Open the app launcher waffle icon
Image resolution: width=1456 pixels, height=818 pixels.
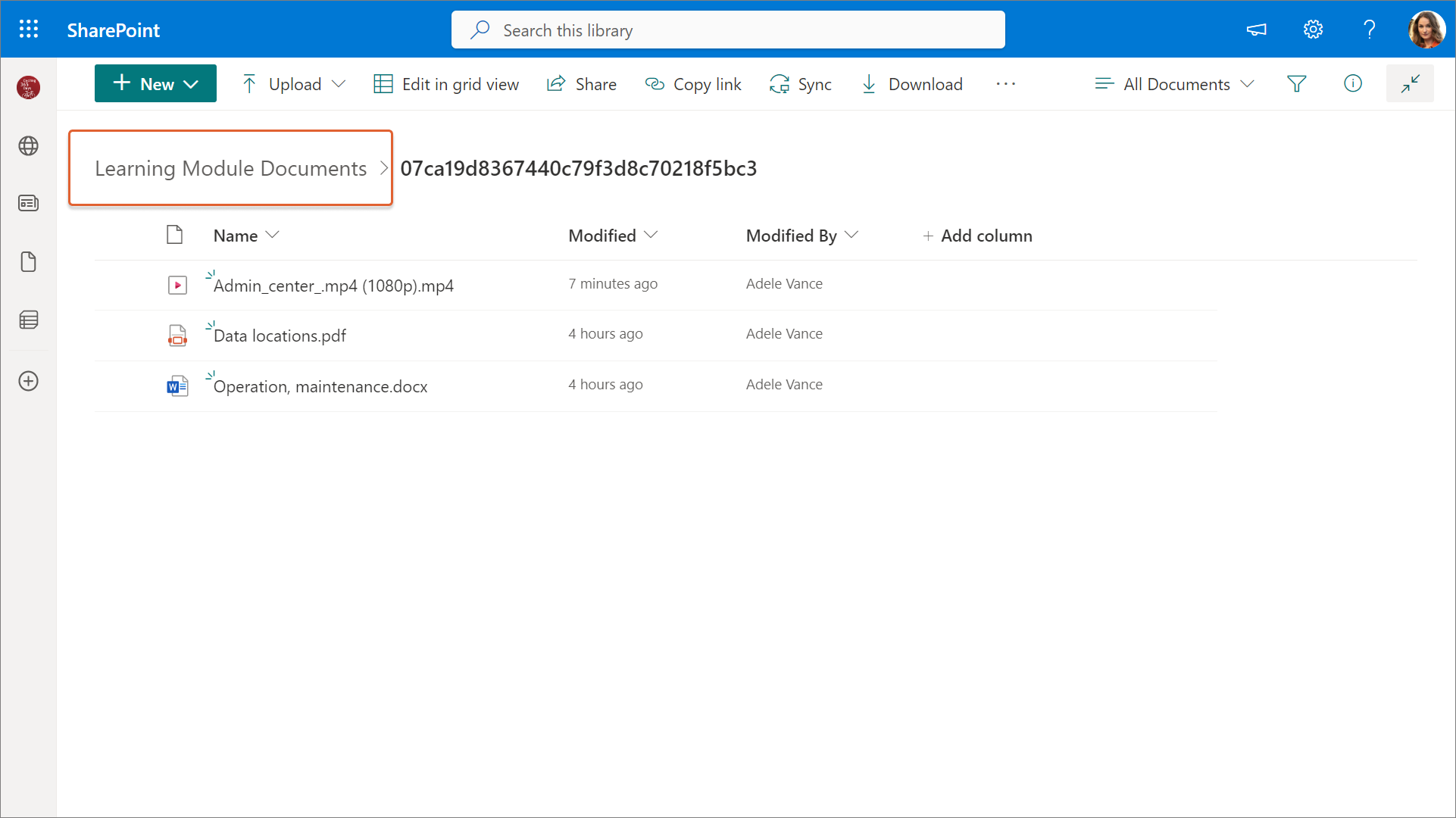(28, 30)
